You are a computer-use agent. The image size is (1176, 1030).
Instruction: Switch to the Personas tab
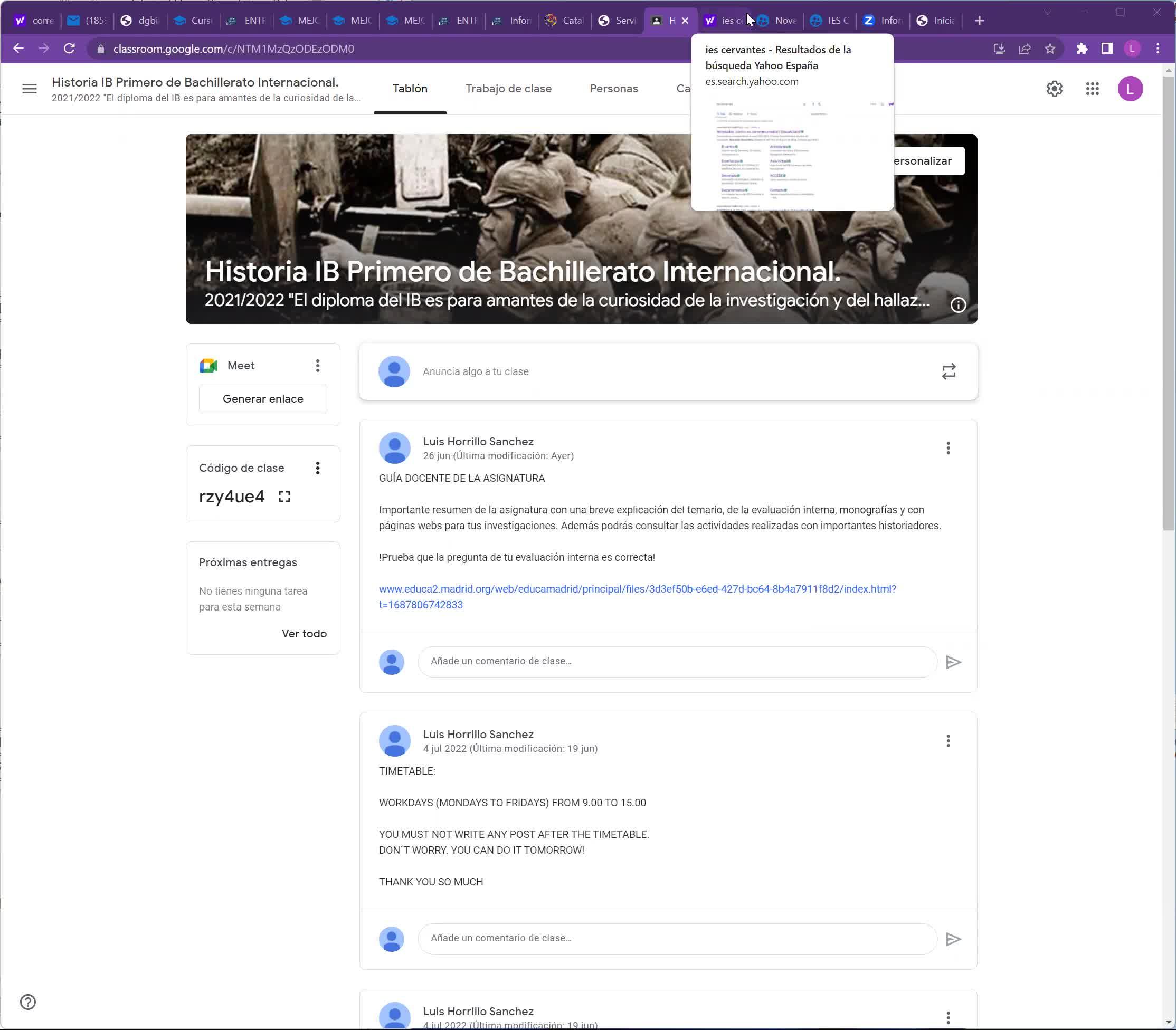[613, 89]
